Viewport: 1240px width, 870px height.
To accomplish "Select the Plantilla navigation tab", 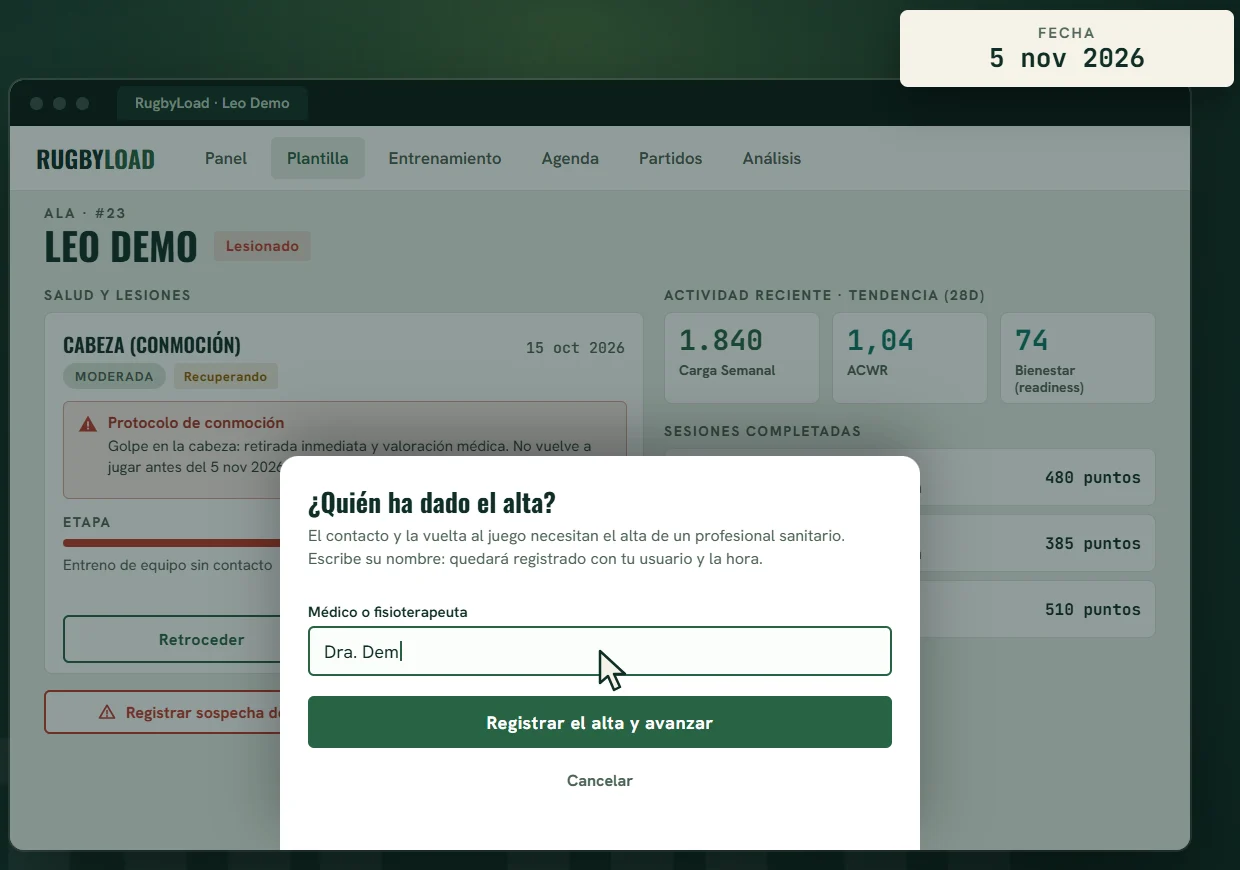I will [x=318, y=158].
